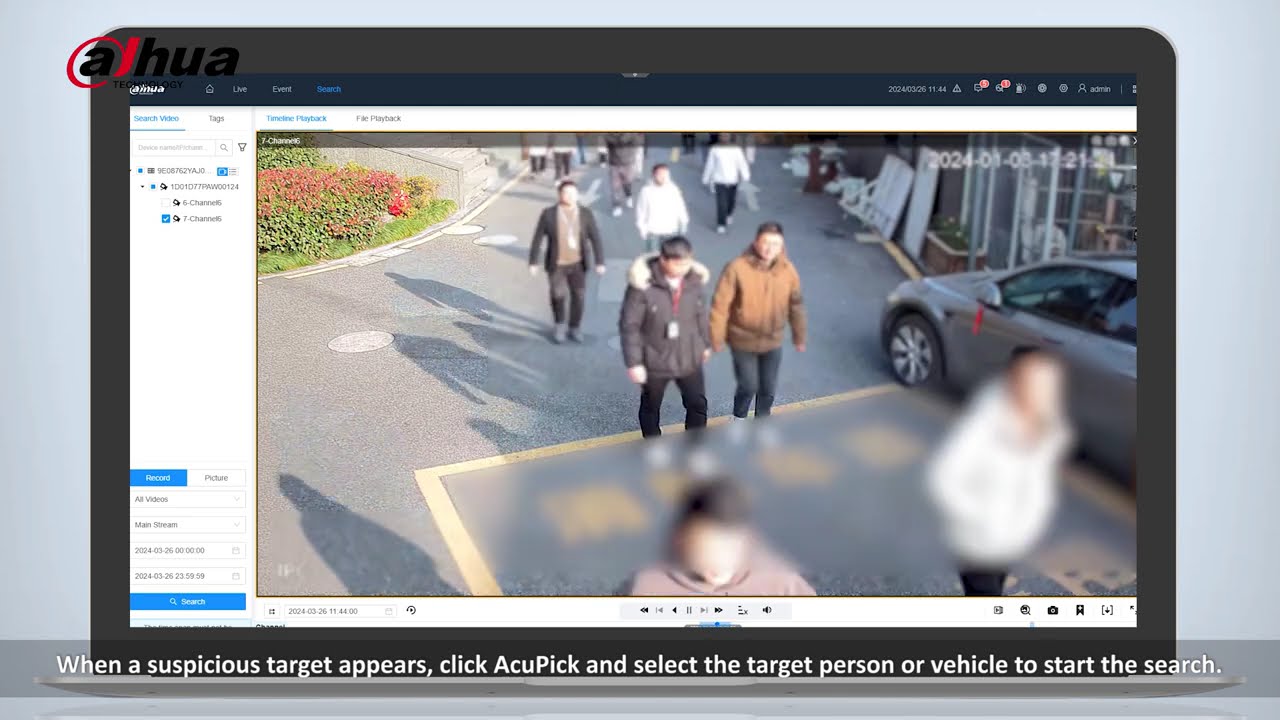Click the device name search field

click(174, 147)
